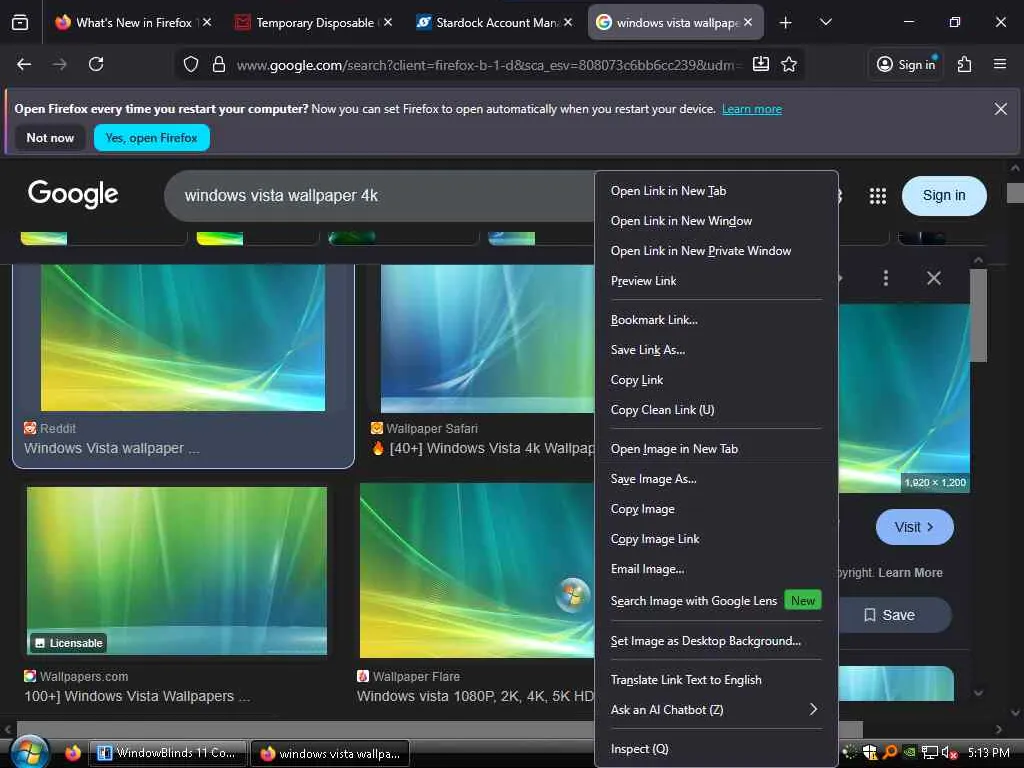Image resolution: width=1024 pixels, height=768 pixels.
Task: Open the Windows Start orb
Action: [29, 752]
